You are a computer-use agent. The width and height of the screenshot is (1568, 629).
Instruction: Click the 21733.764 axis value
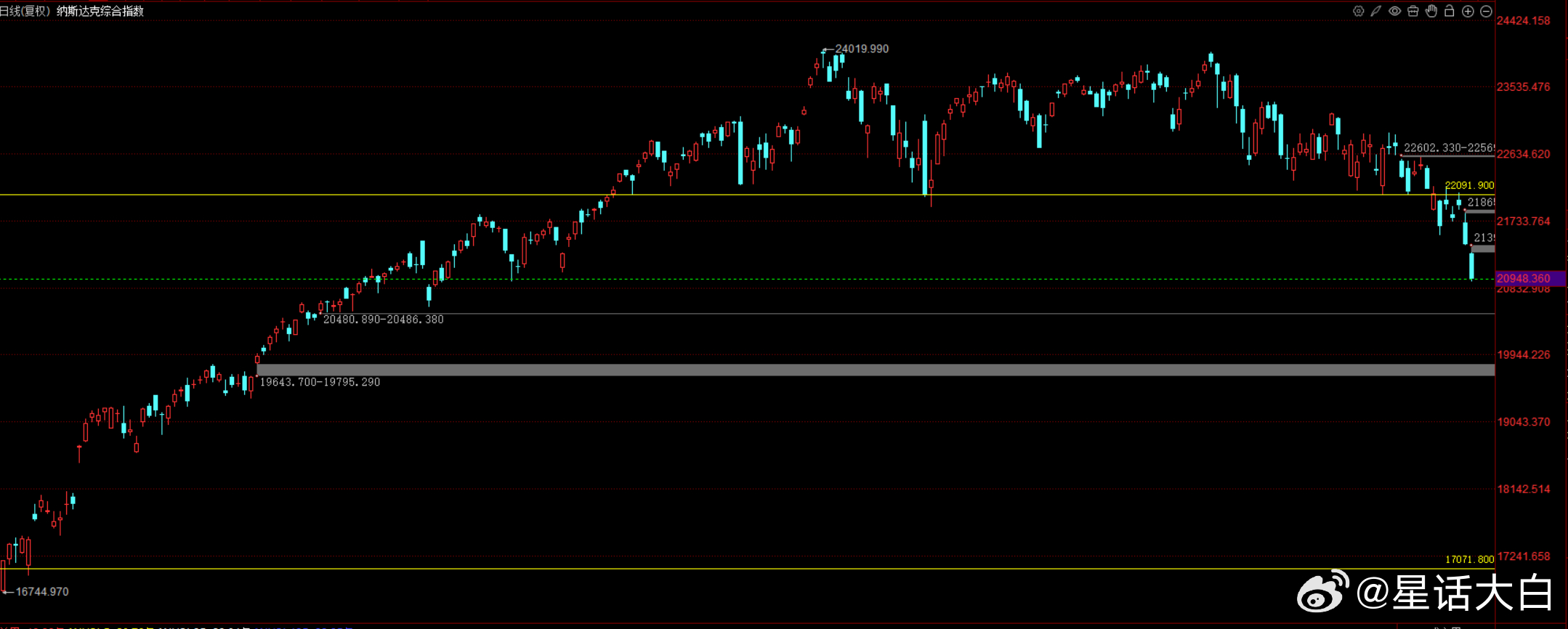click(1523, 221)
